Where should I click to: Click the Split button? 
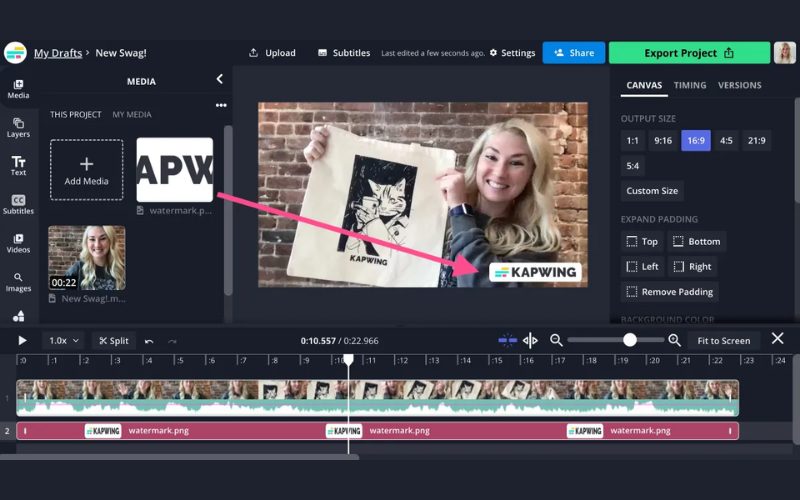coord(114,341)
